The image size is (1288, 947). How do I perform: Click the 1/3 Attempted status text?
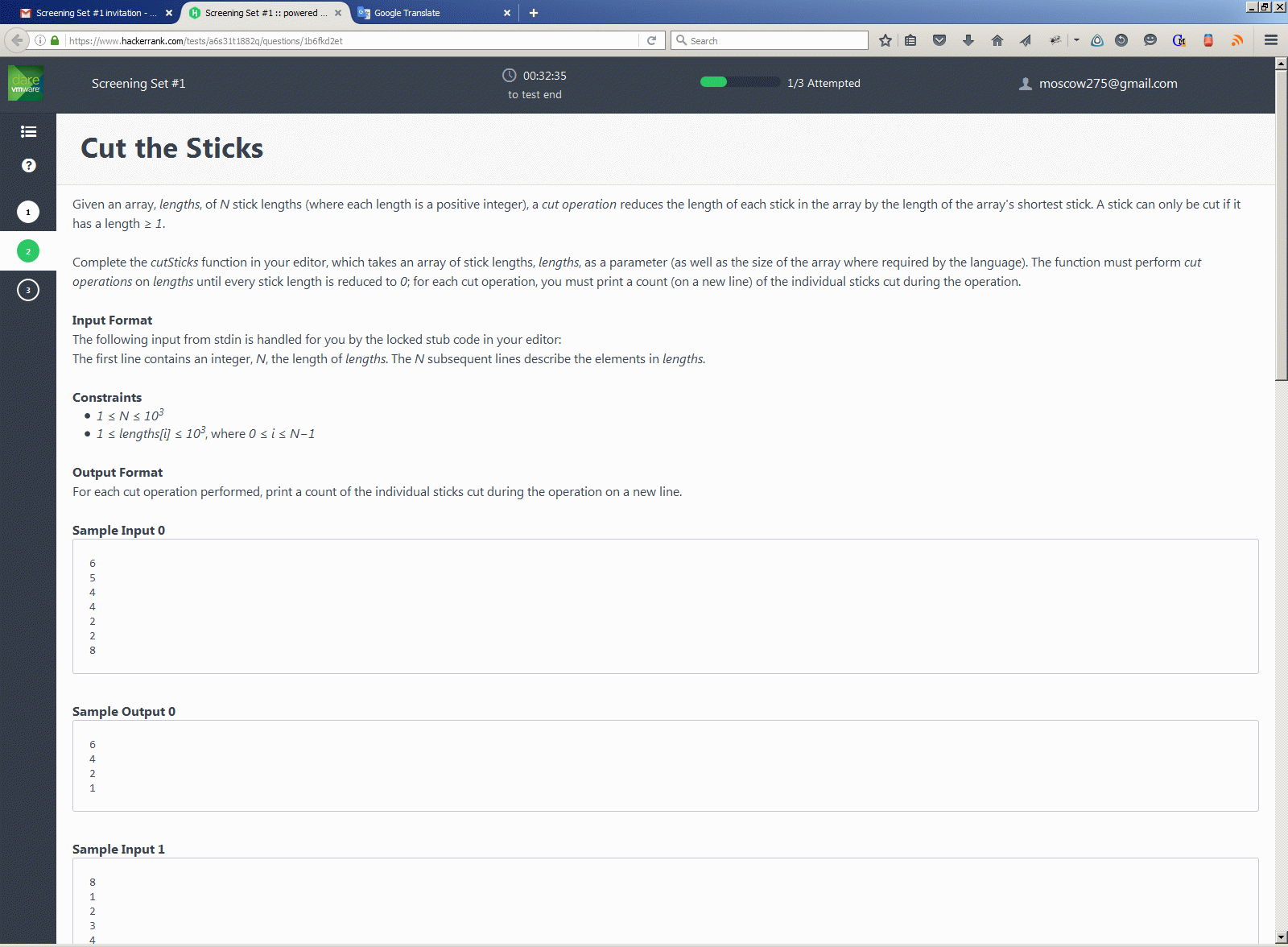[824, 83]
